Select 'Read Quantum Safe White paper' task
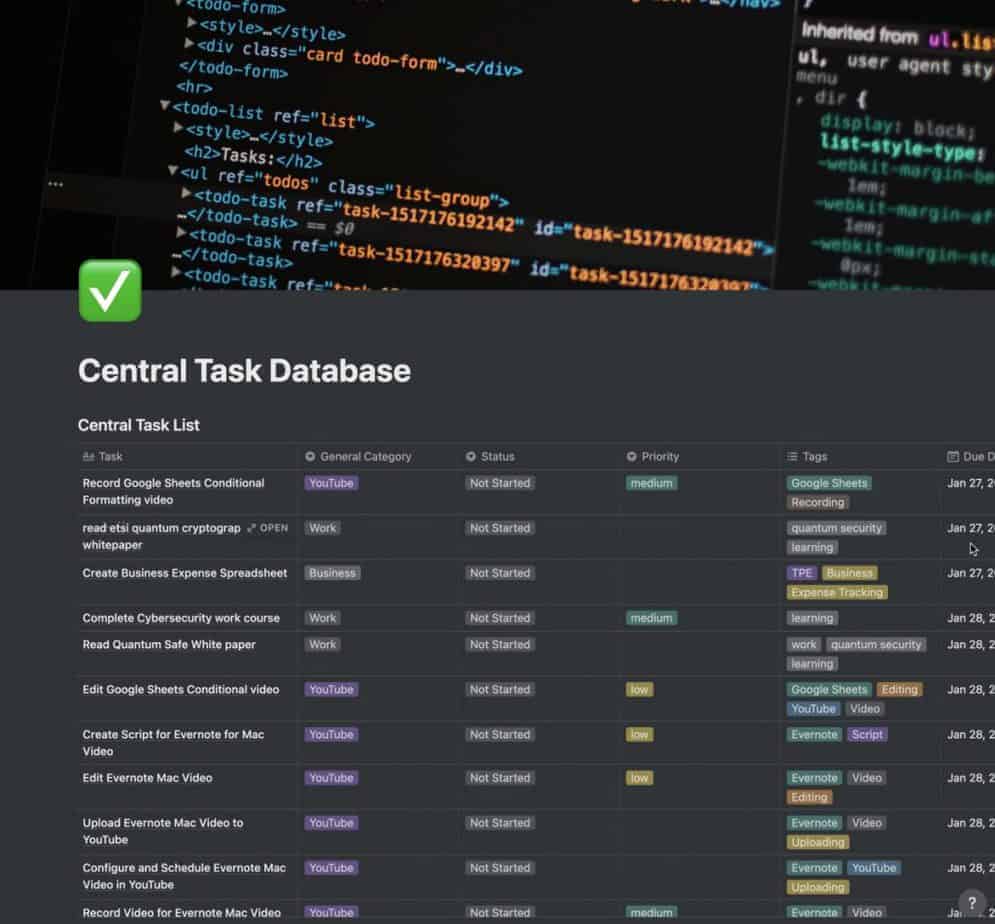 [x=169, y=644]
